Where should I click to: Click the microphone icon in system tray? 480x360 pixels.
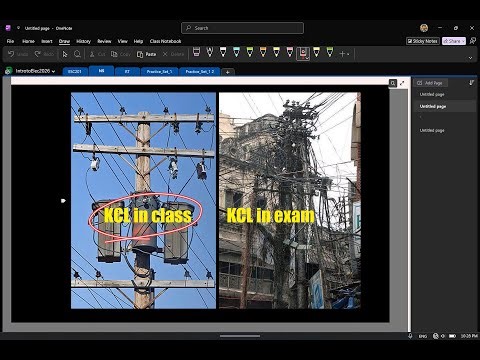tap(410, 336)
